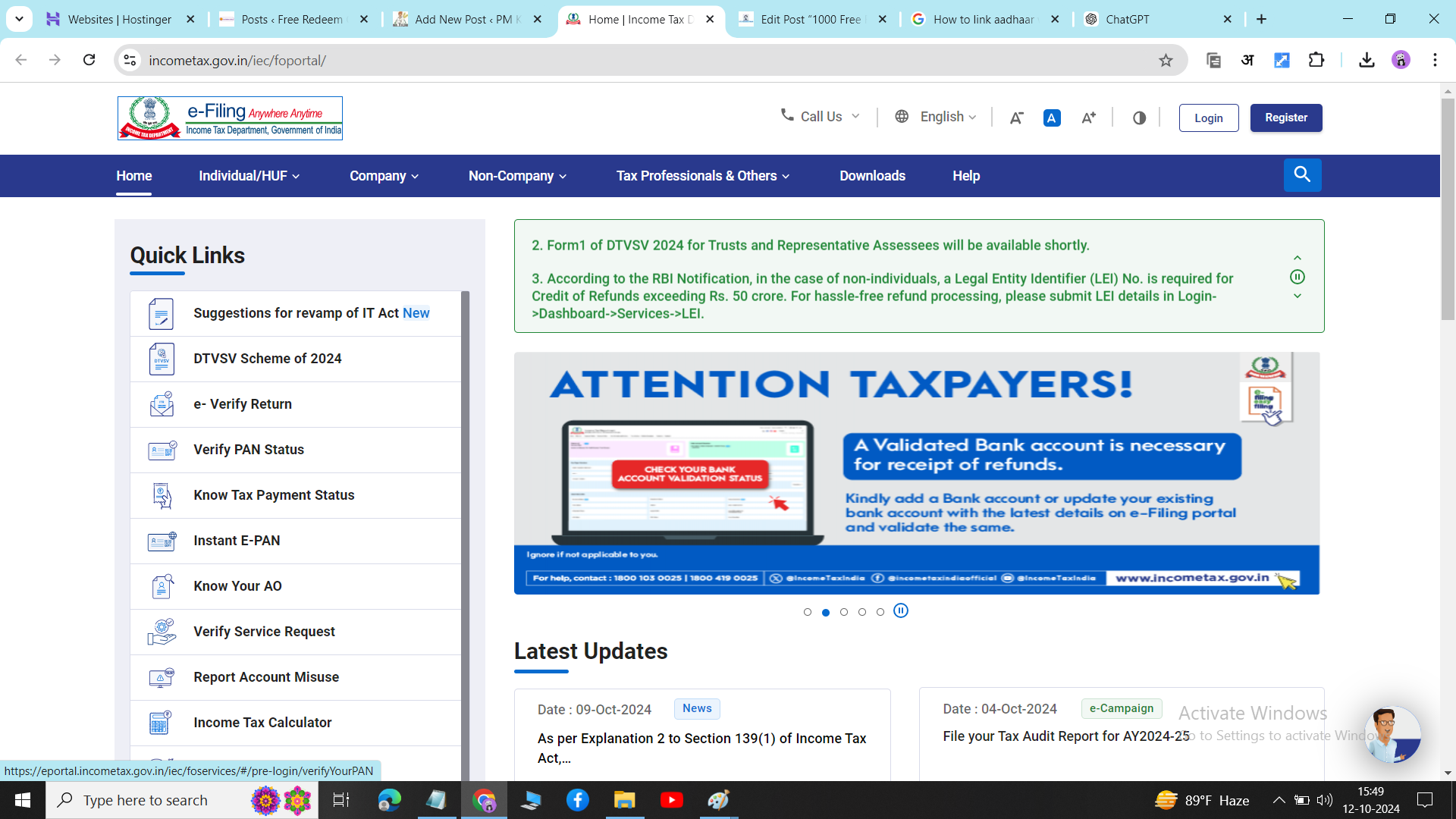Click the Instant E-PAN icon
This screenshot has height=819, width=1456.
point(163,540)
